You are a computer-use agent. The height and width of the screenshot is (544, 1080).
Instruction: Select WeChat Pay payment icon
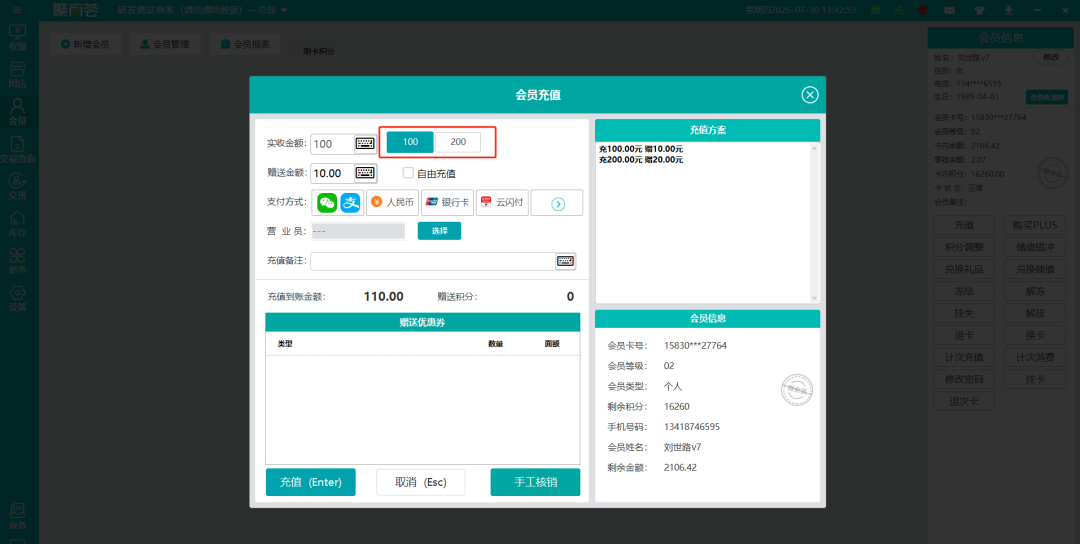327,202
